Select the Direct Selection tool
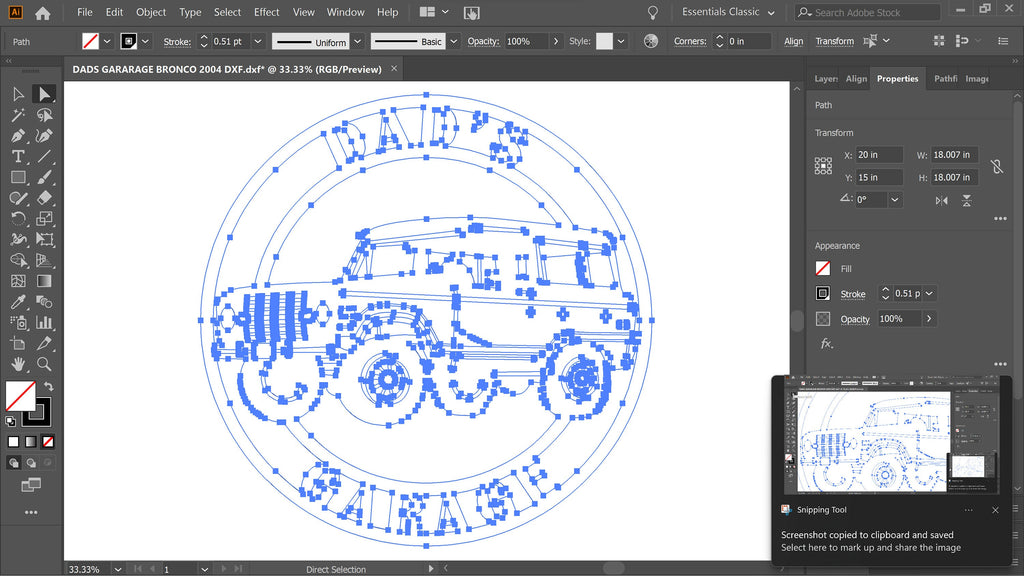 (x=44, y=94)
